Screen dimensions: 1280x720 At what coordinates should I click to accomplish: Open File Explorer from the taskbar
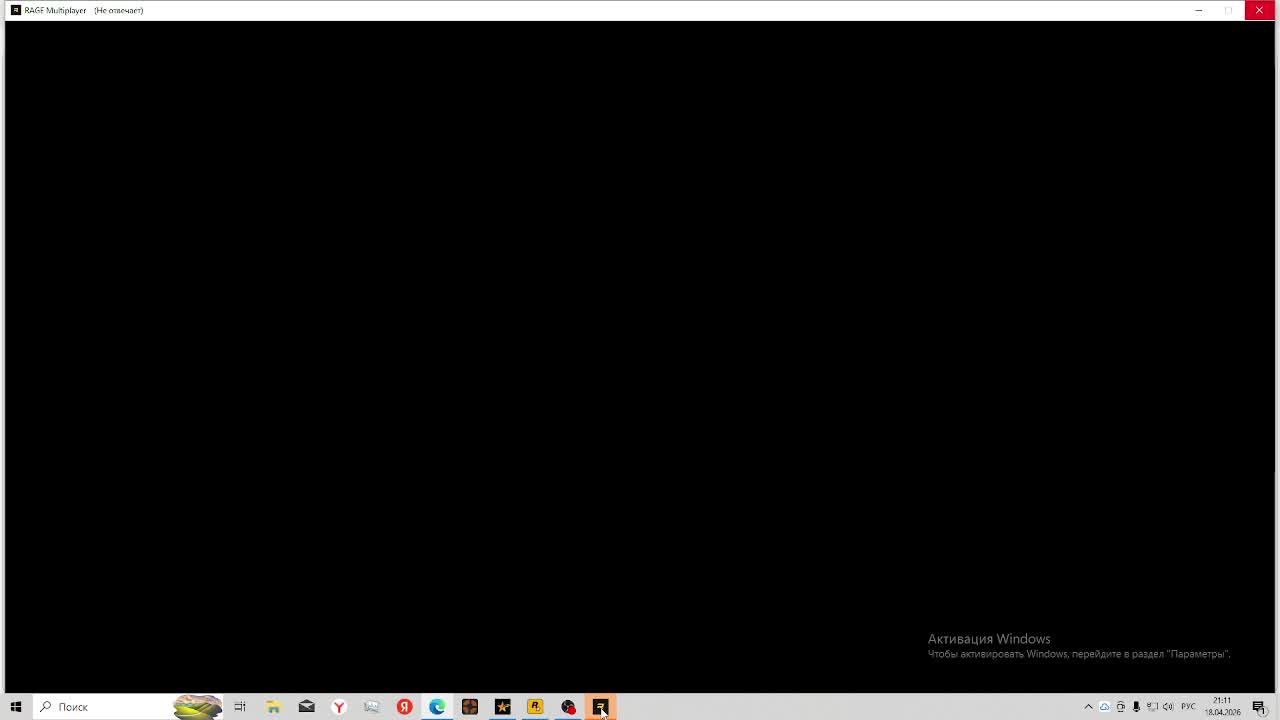click(273, 707)
